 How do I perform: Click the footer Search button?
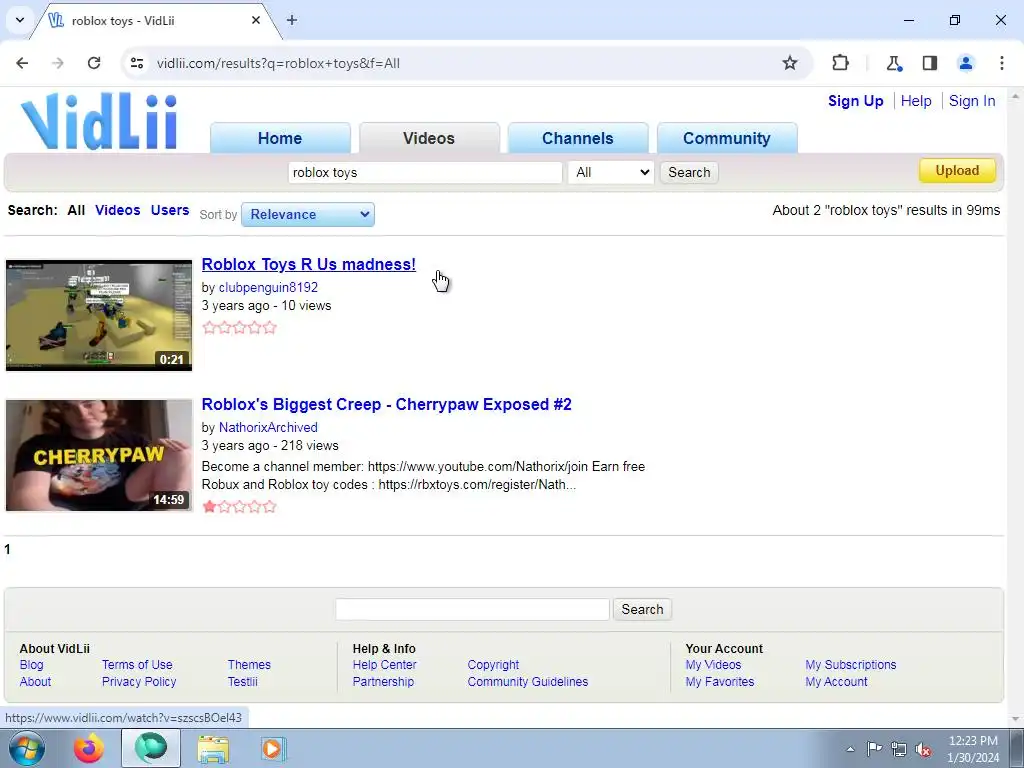point(642,609)
